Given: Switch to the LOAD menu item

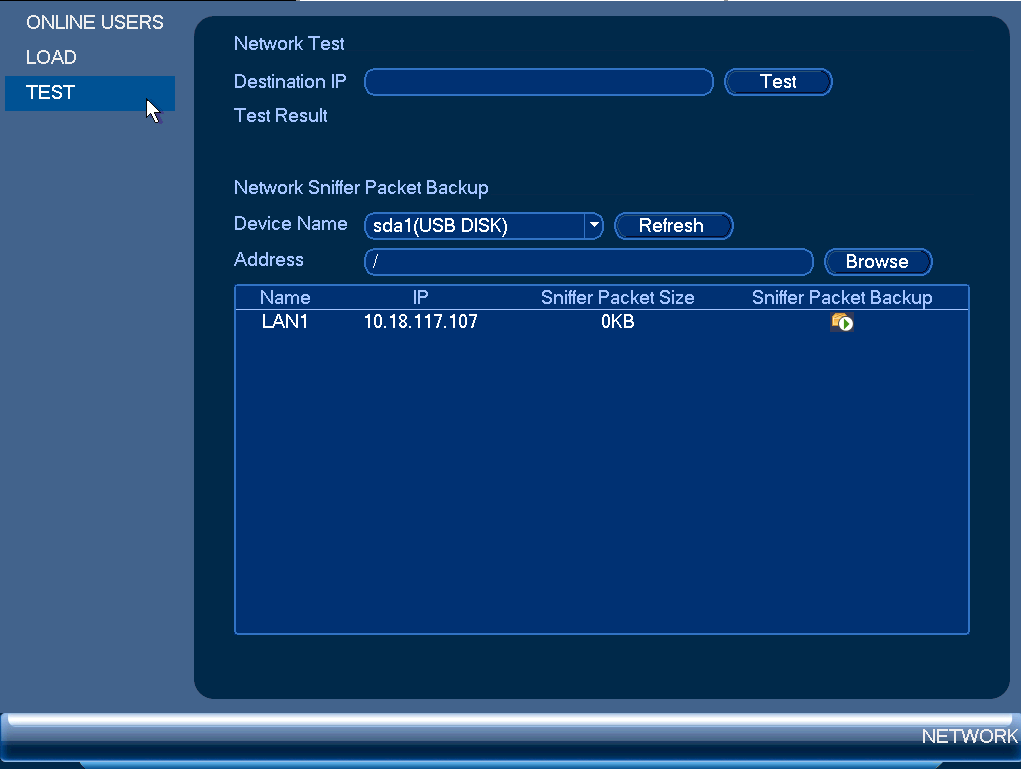Looking at the screenshot, I should click(51, 57).
